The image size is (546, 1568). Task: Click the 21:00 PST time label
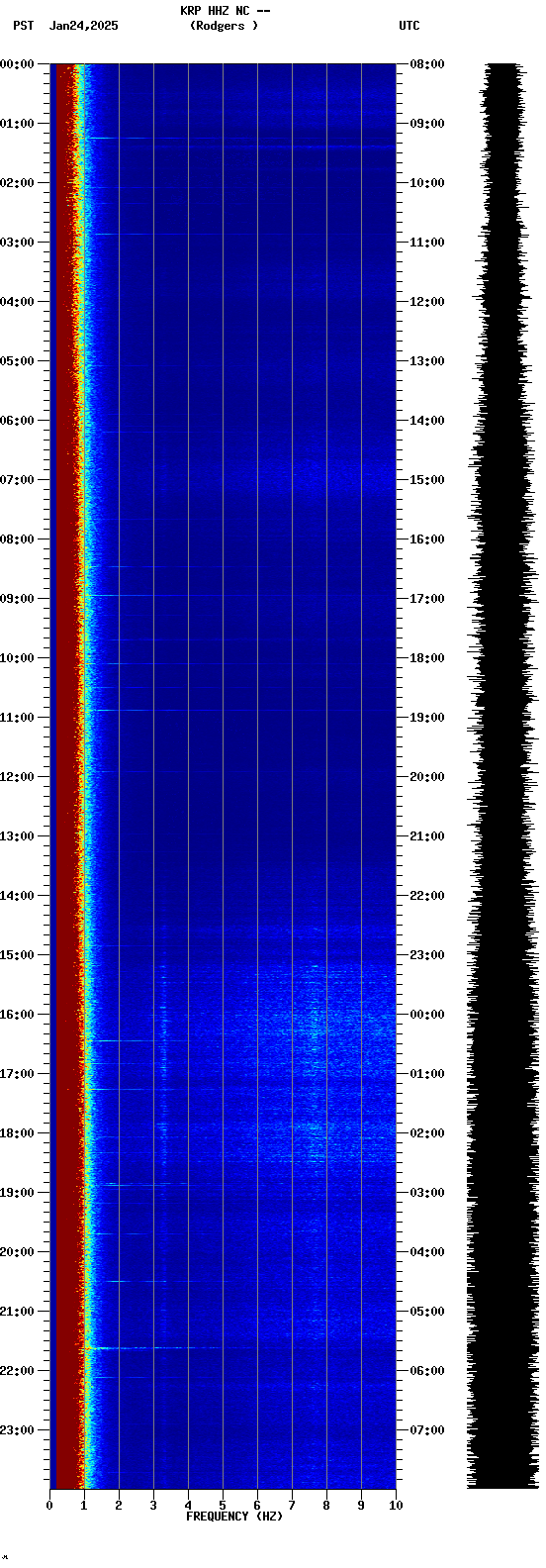pyautogui.click(x=18, y=1312)
